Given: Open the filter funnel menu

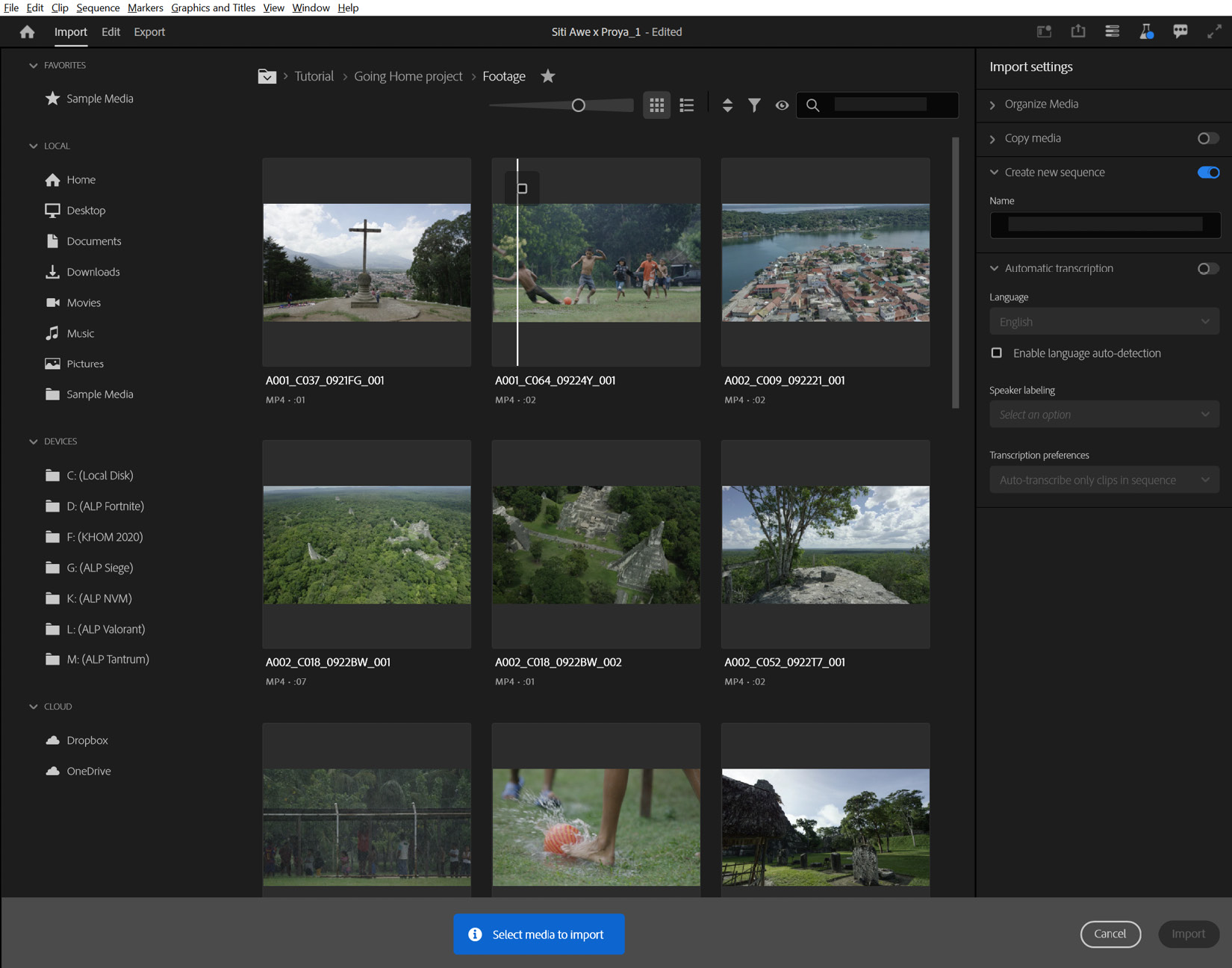Looking at the screenshot, I should click(755, 105).
